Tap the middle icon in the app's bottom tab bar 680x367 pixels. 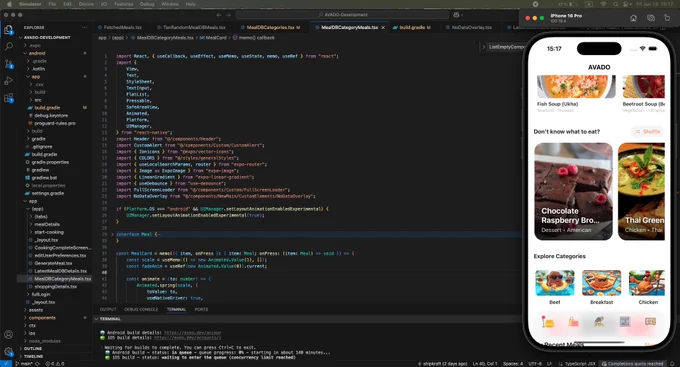(599, 321)
